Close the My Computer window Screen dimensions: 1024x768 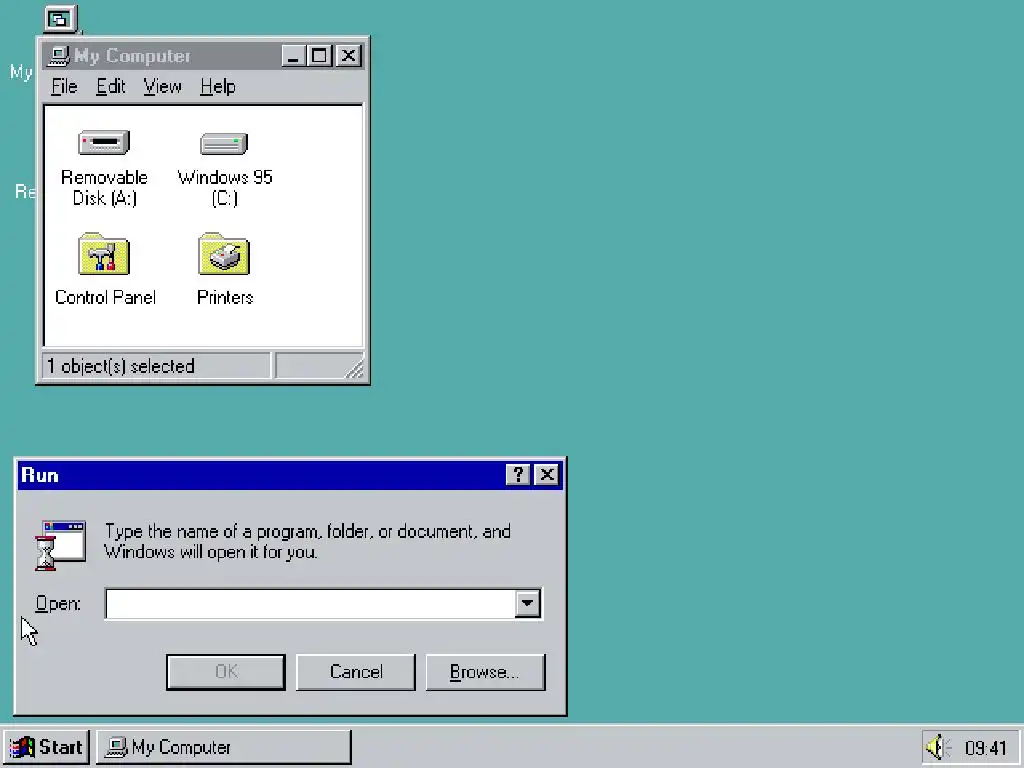[349, 56]
